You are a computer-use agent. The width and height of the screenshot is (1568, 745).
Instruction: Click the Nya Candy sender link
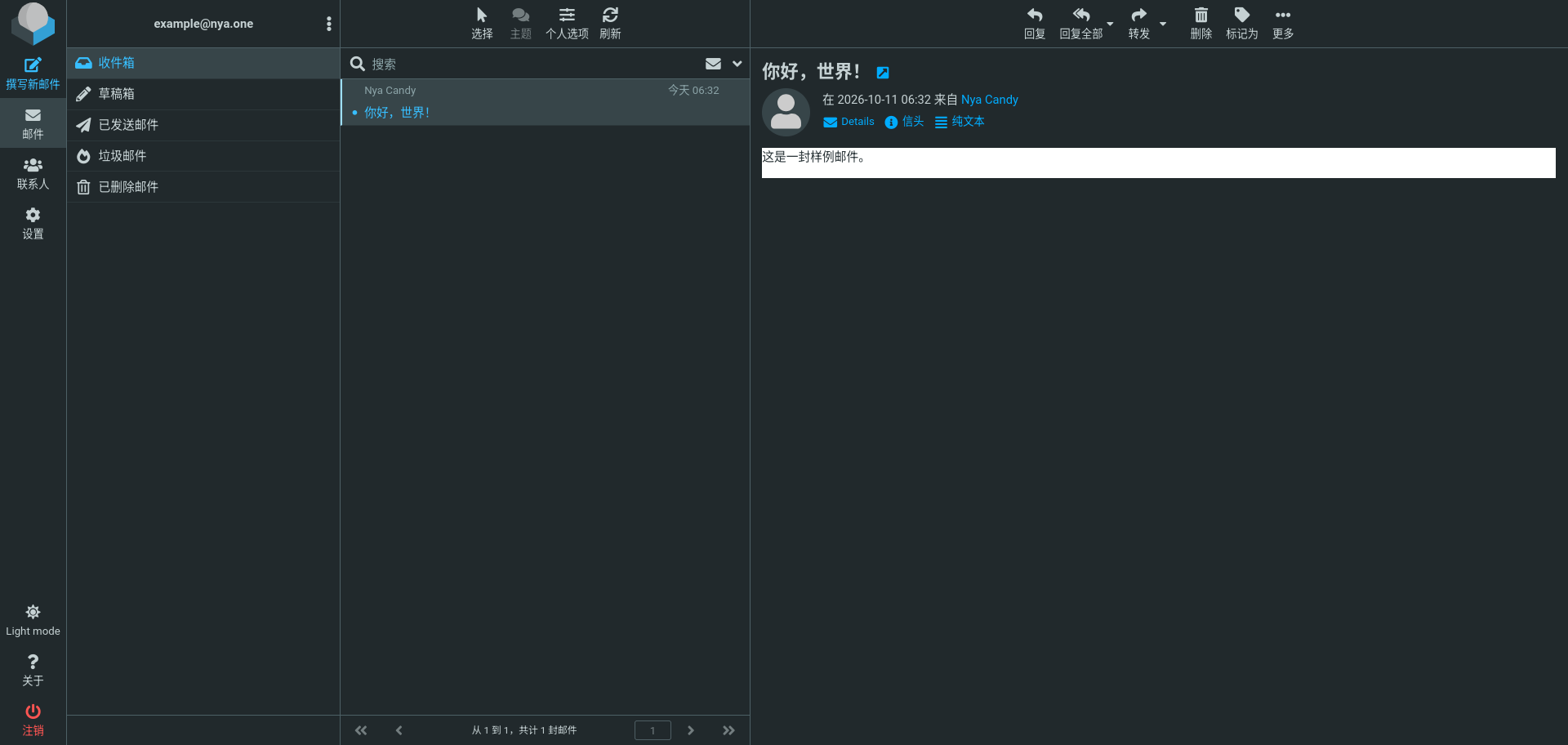990,100
